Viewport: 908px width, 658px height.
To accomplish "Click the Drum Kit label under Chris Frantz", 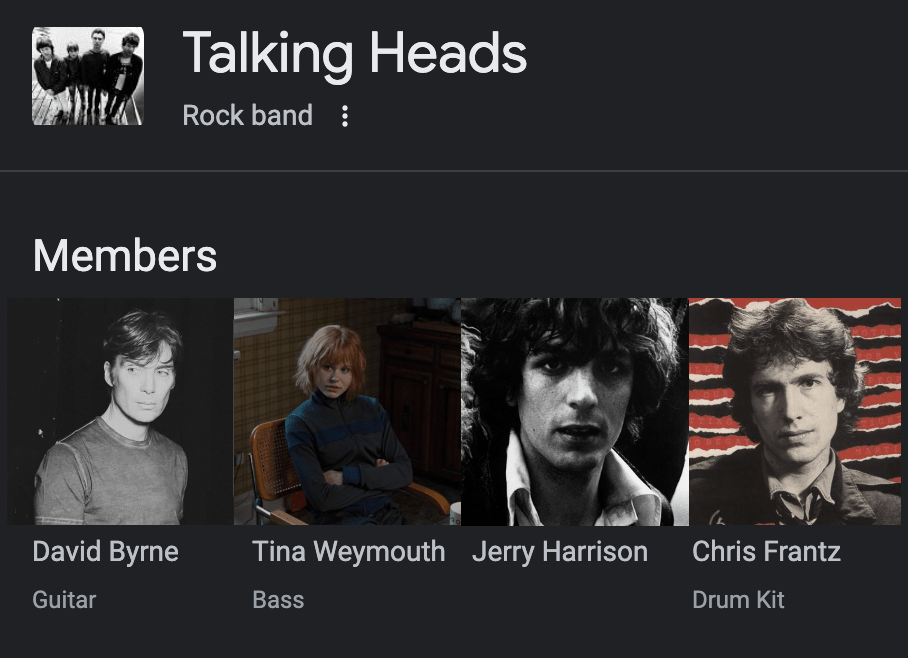I will [738, 600].
